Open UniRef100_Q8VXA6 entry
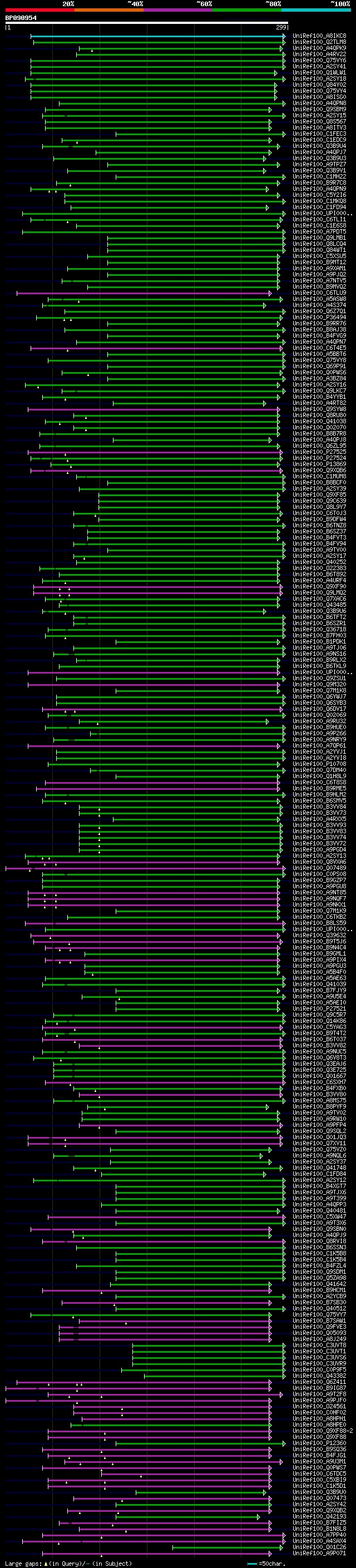356x1568 pixels. [319, 863]
